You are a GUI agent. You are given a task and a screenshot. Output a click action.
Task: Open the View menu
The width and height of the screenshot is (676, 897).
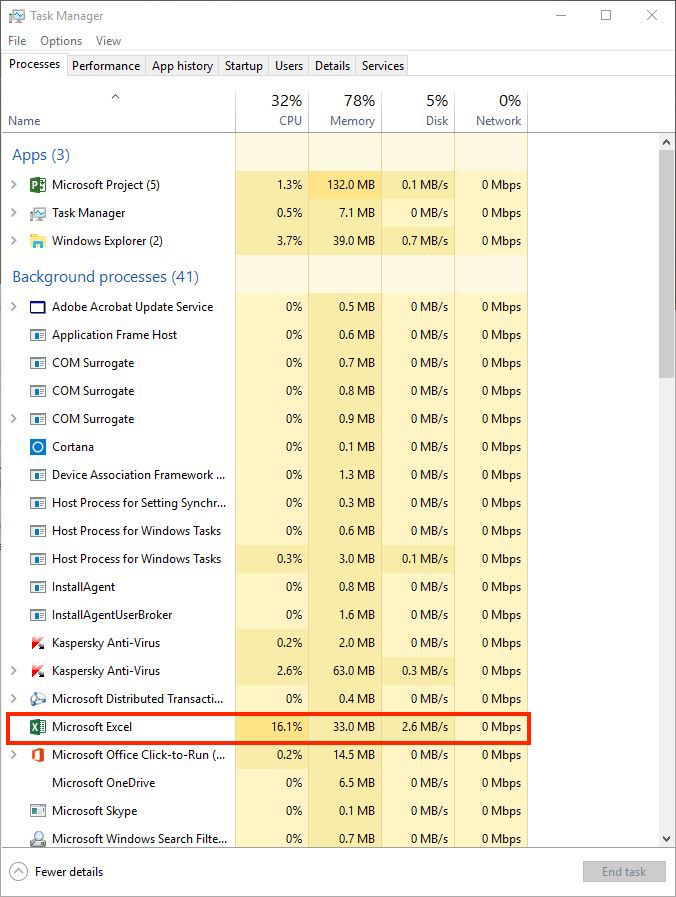pyautogui.click(x=108, y=41)
